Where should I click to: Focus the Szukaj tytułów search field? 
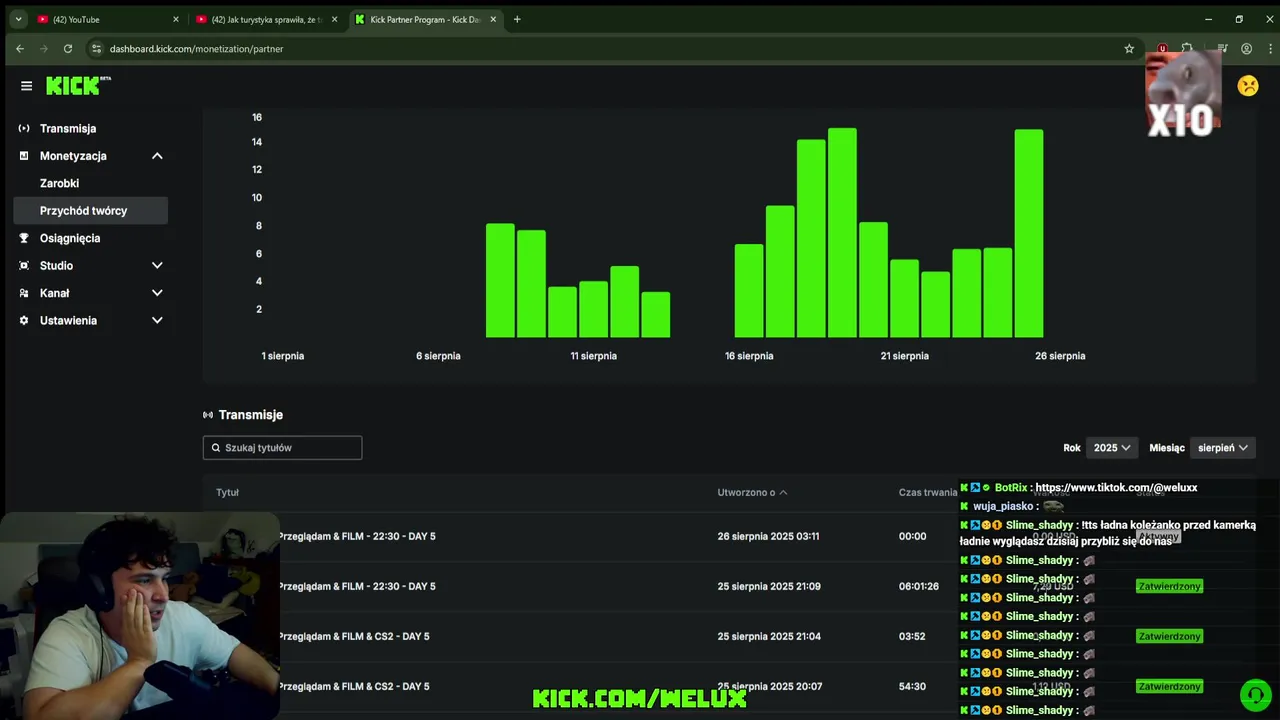tap(282, 448)
